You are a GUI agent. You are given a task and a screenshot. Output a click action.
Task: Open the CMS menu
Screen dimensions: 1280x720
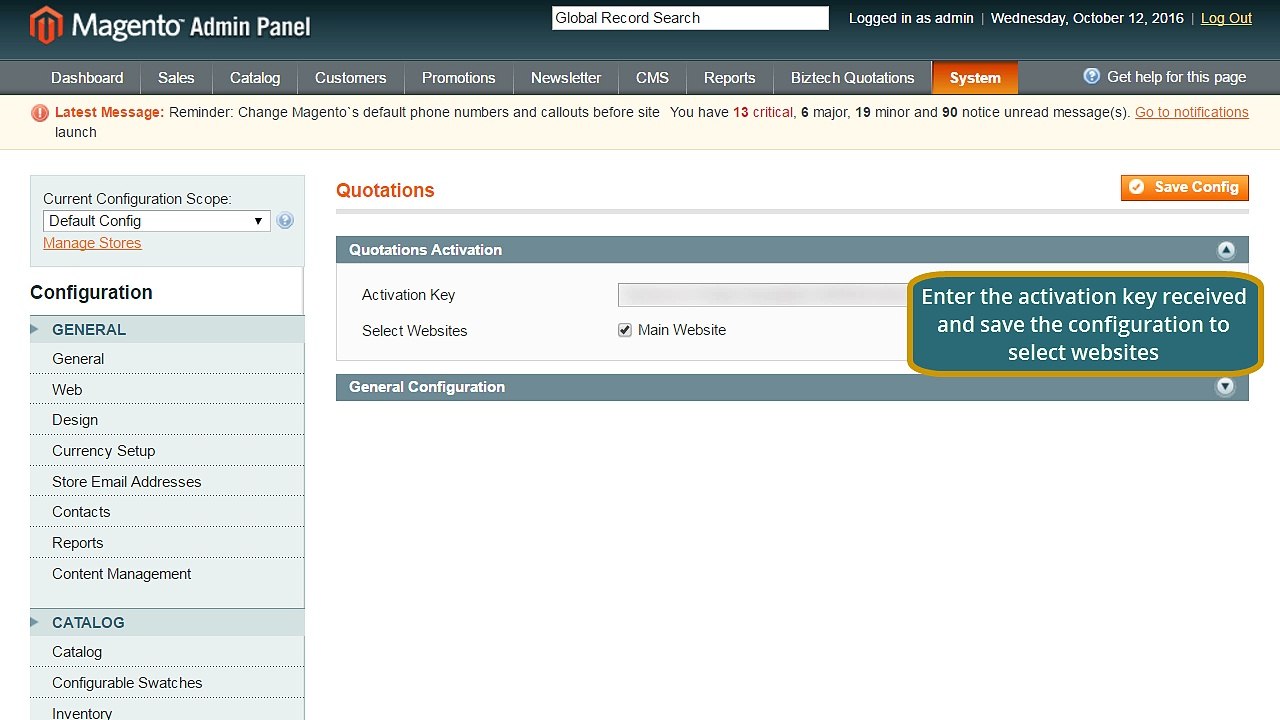point(652,78)
